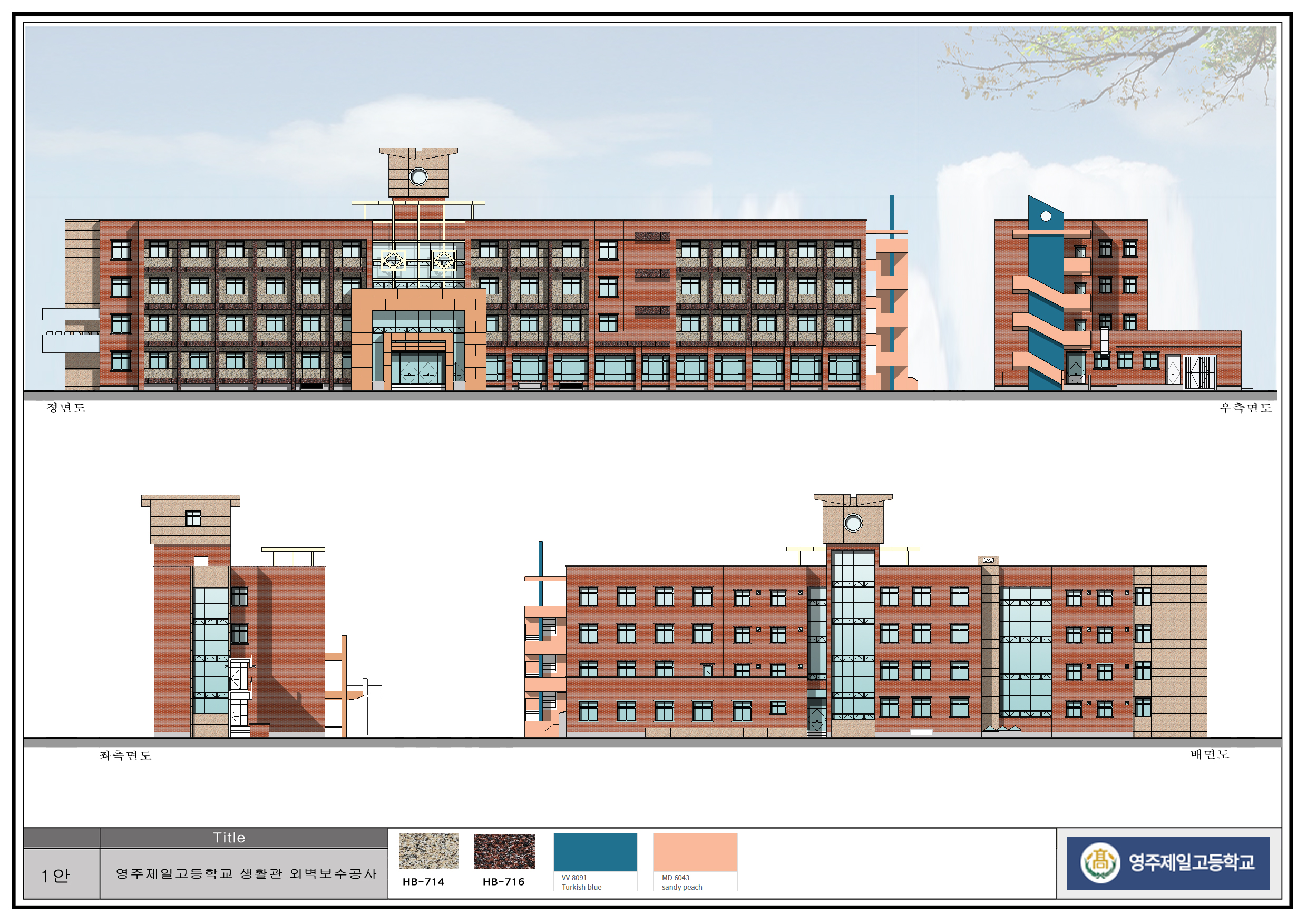Image resolution: width=1307 pixels, height=924 pixels.
Task: Click the white circle on blue stair tower
Action: [x=1046, y=216]
